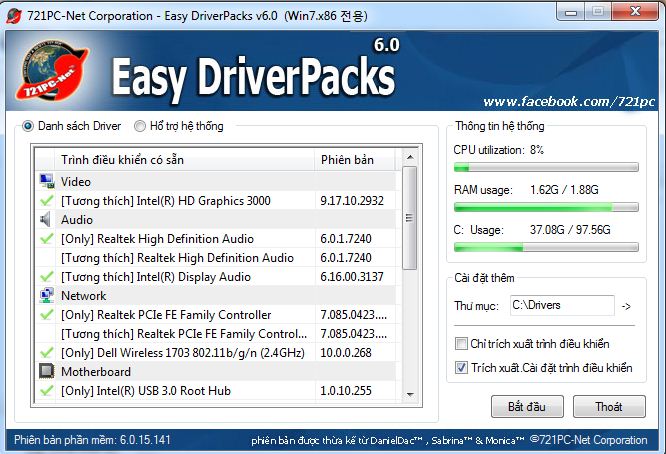Click the Audio category speaker icon

(x=45, y=220)
